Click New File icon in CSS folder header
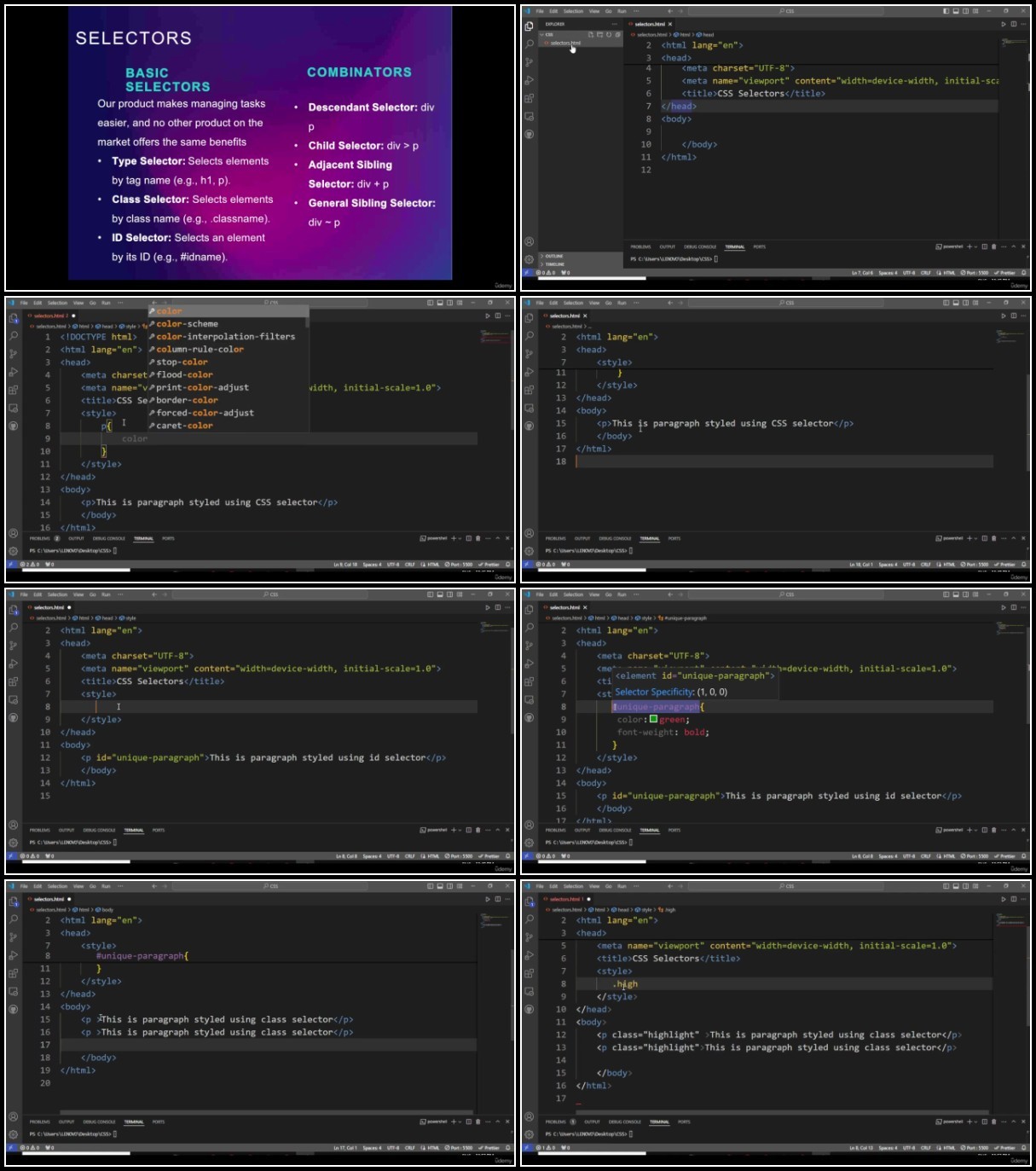 591,35
